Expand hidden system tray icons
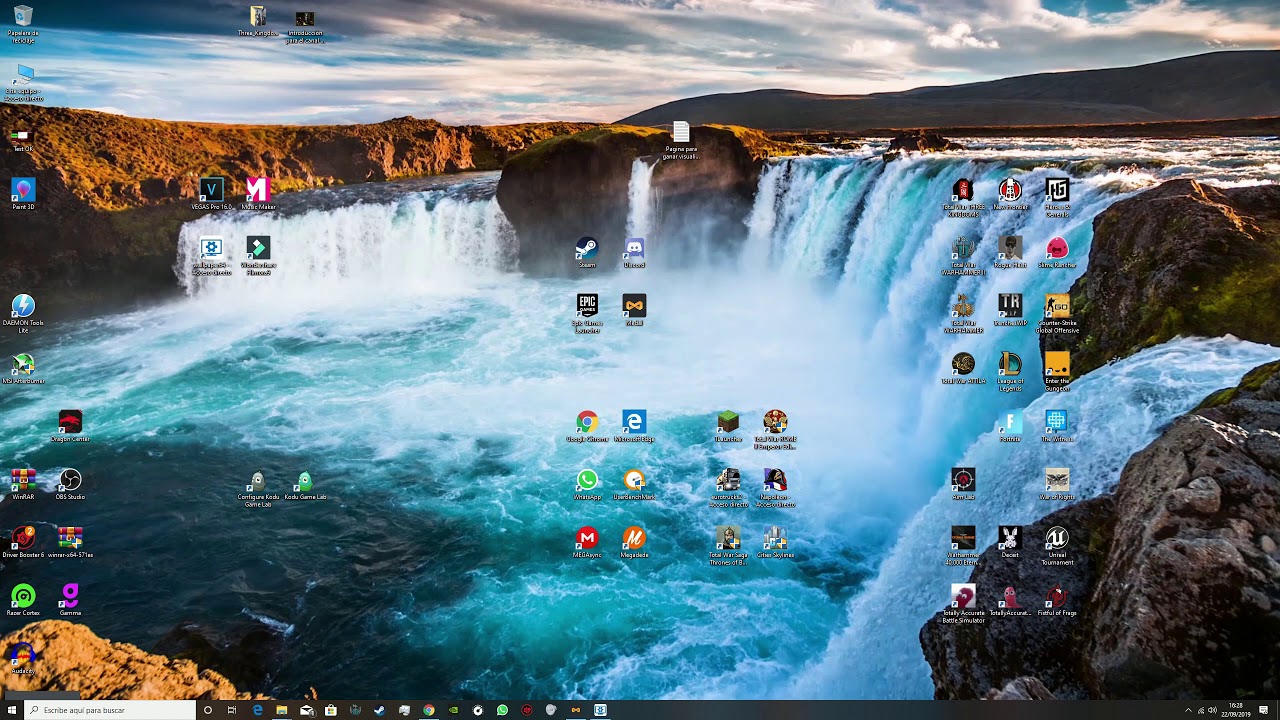This screenshot has height=720, width=1280. (x=1189, y=710)
